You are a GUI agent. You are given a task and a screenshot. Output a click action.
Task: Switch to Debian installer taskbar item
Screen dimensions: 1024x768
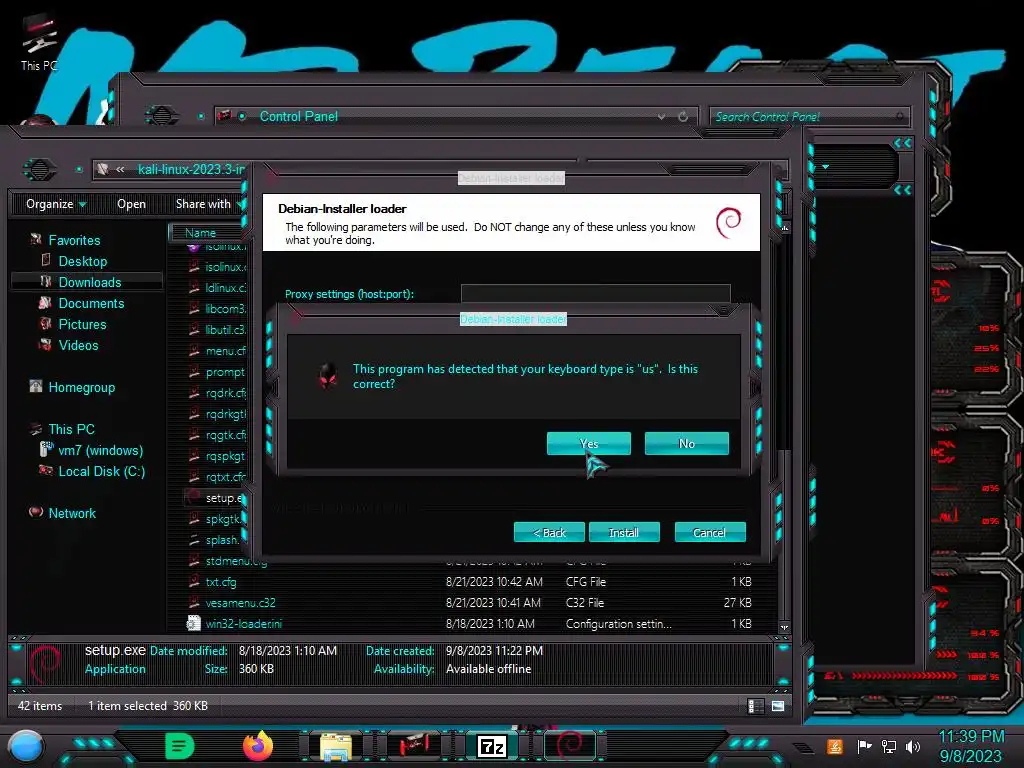pyautogui.click(x=569, y=745)
